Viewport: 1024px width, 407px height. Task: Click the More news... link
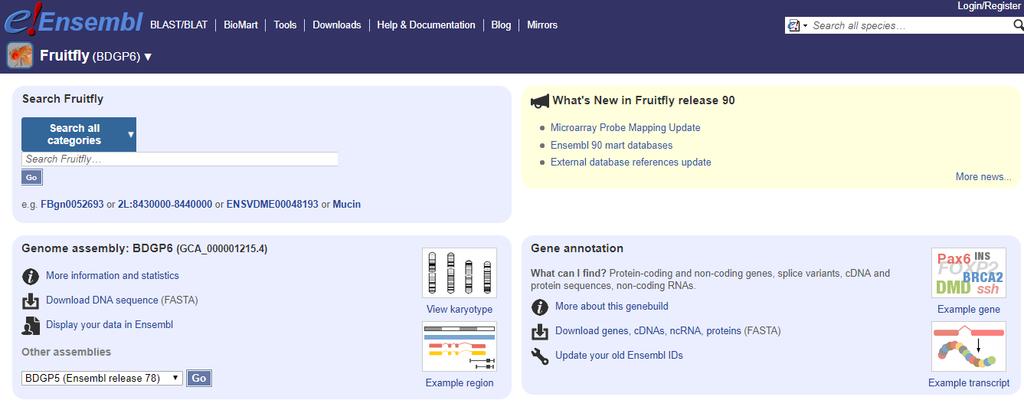click(x=983, y=176)
